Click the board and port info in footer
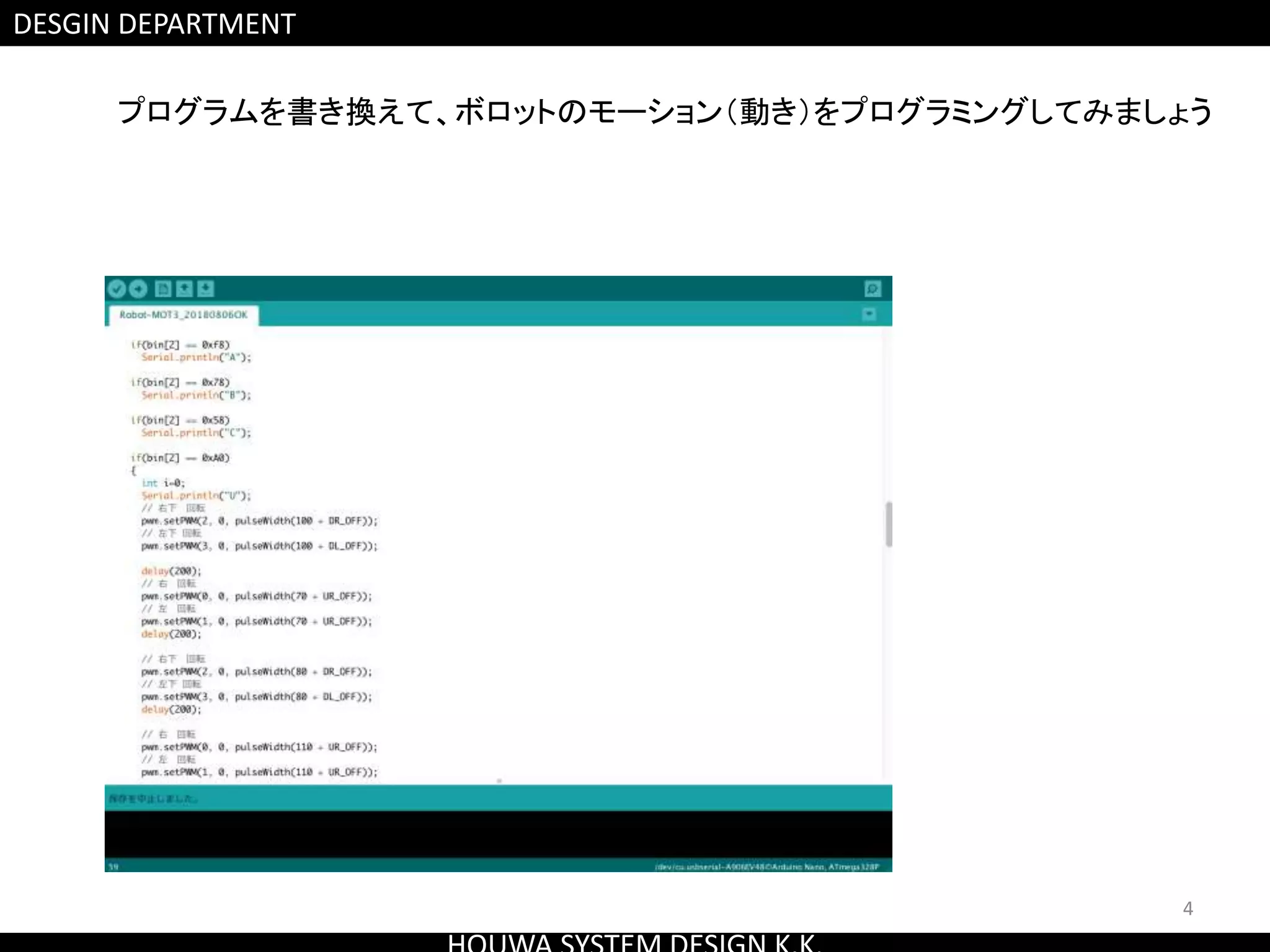Image resolution: width=1270 pixels, height=952 pixels. coord(766,866)
